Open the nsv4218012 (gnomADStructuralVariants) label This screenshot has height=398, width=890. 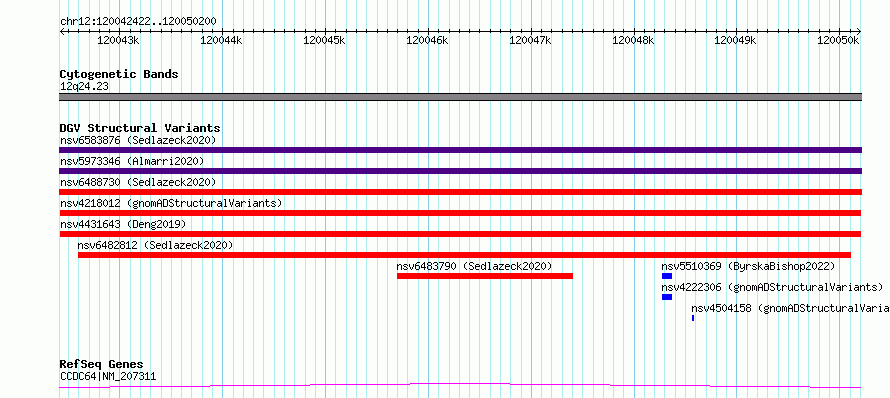tap(171, 203)
